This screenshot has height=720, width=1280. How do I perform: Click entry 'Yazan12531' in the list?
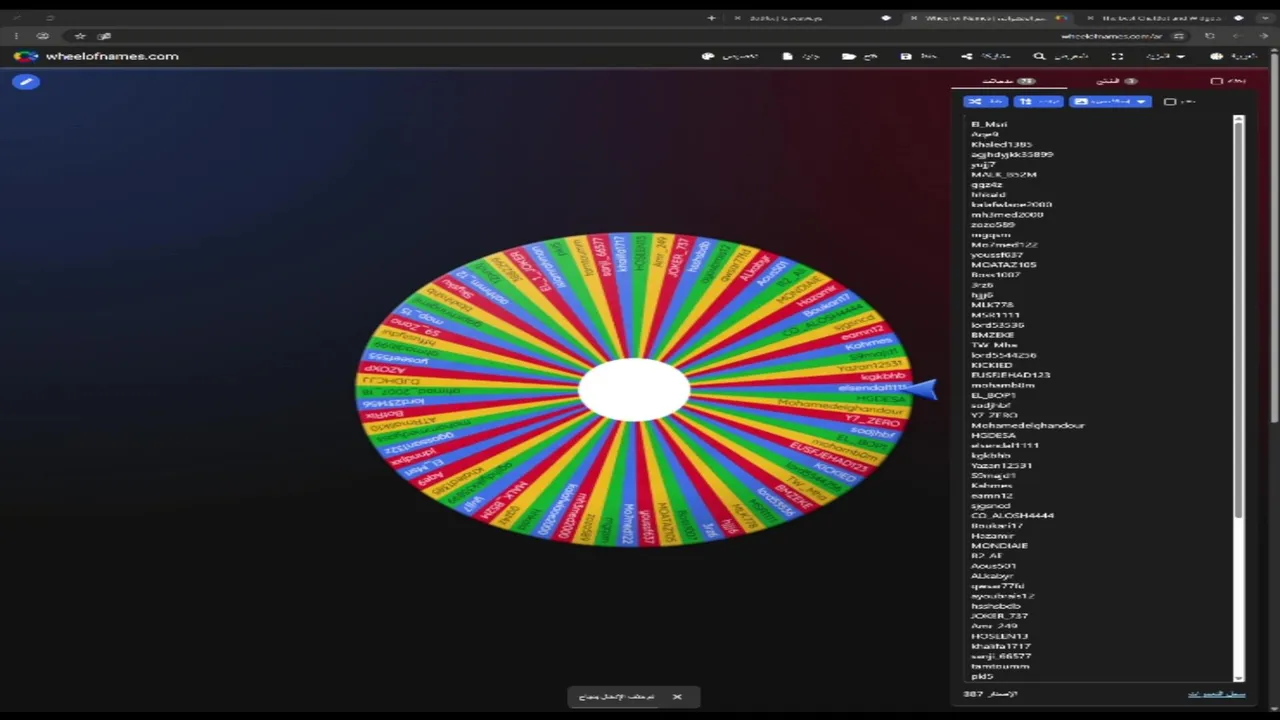[x=1002, y=465]
